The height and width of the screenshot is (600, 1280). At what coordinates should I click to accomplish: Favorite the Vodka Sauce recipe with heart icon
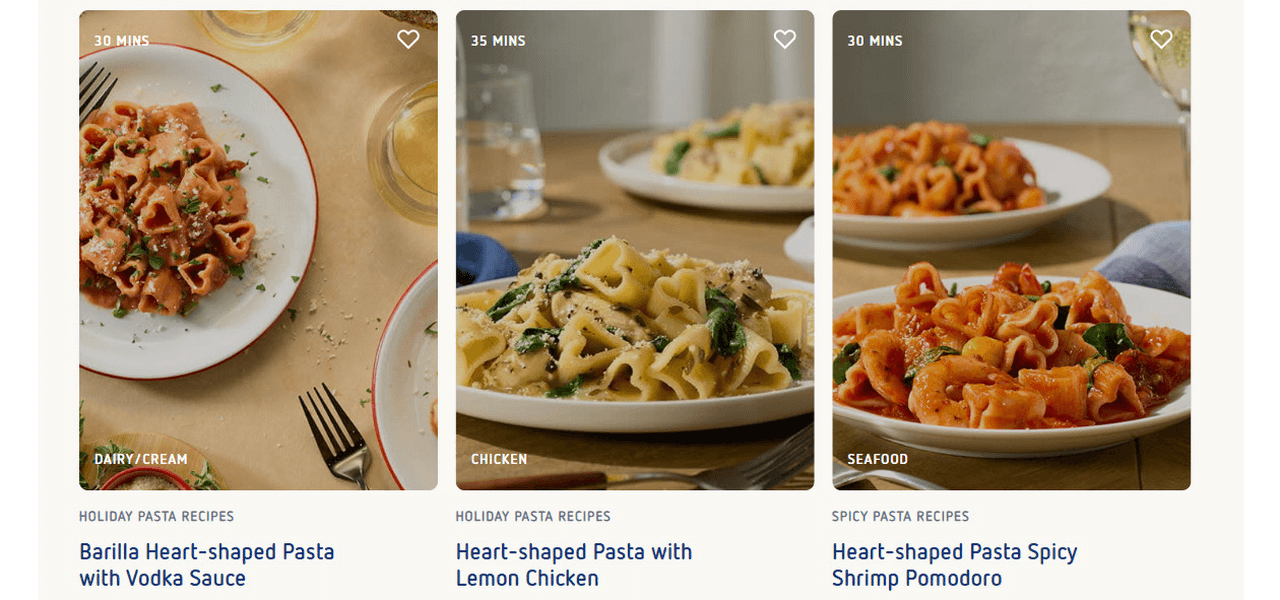point(408,39)
